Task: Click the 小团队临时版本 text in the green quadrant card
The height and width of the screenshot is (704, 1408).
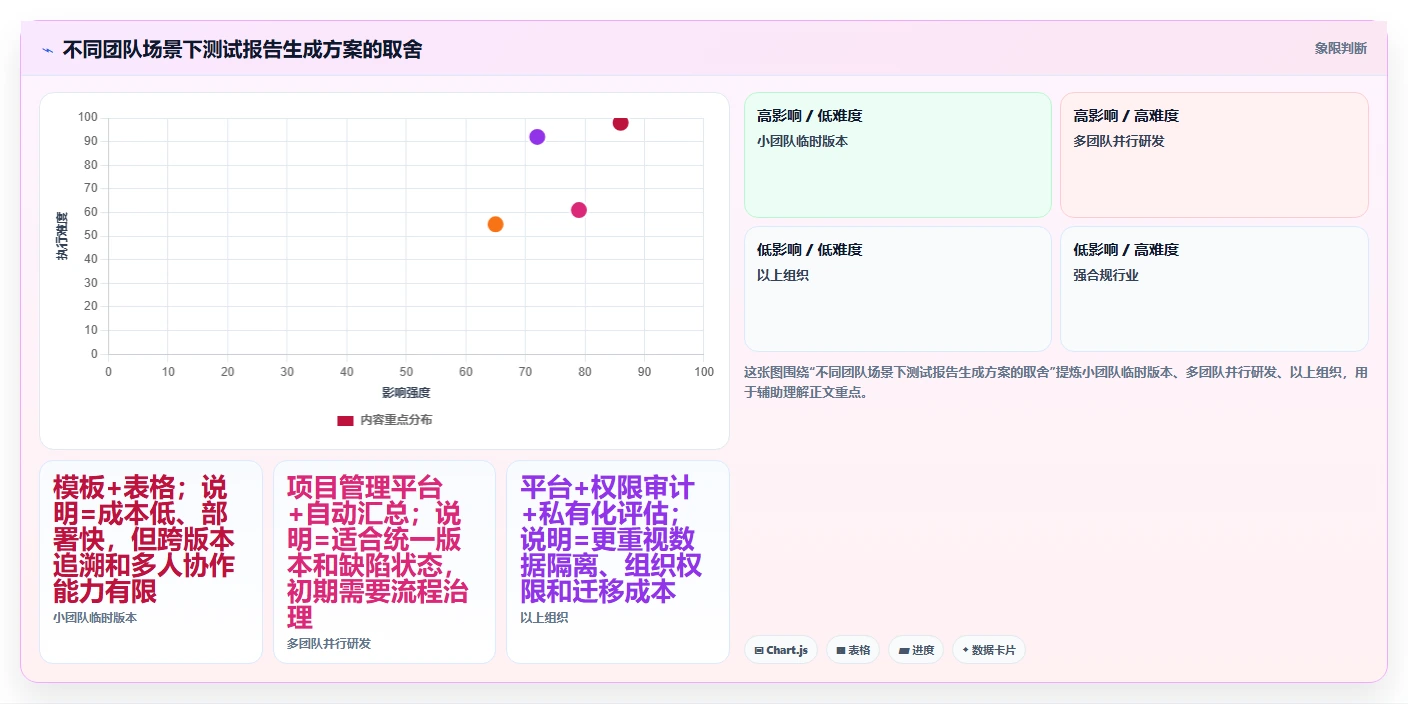Action: click(803, 141)
